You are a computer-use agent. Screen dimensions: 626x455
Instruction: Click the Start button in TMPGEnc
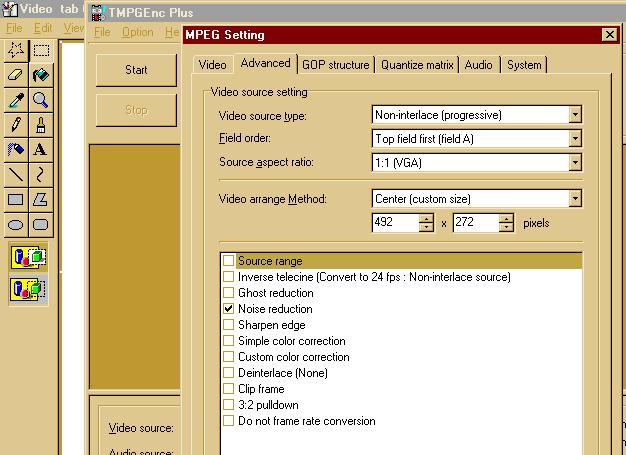point(136,70)
